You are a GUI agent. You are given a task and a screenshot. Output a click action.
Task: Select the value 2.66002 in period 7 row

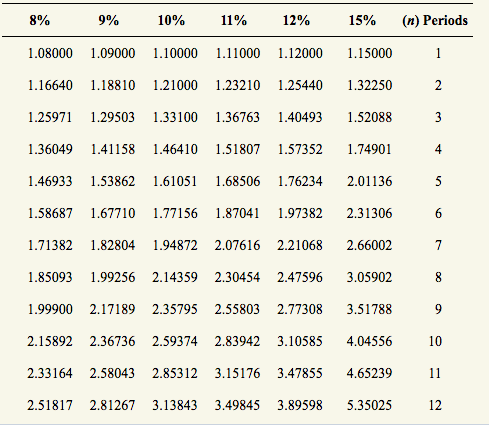369,245
